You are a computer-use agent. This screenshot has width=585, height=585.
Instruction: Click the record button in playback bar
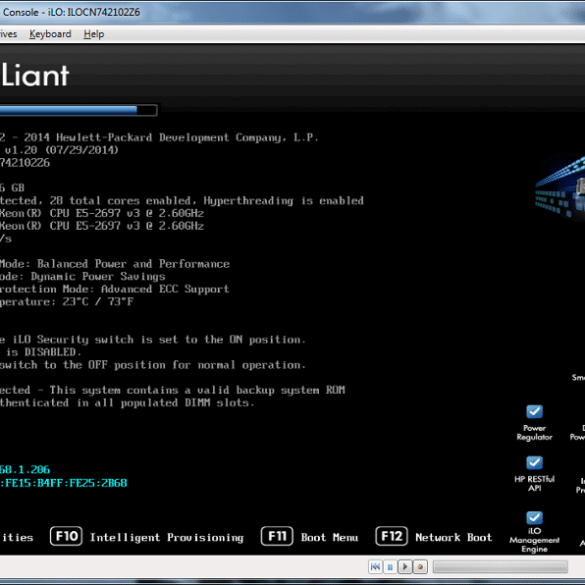click(x=420, y=567)
